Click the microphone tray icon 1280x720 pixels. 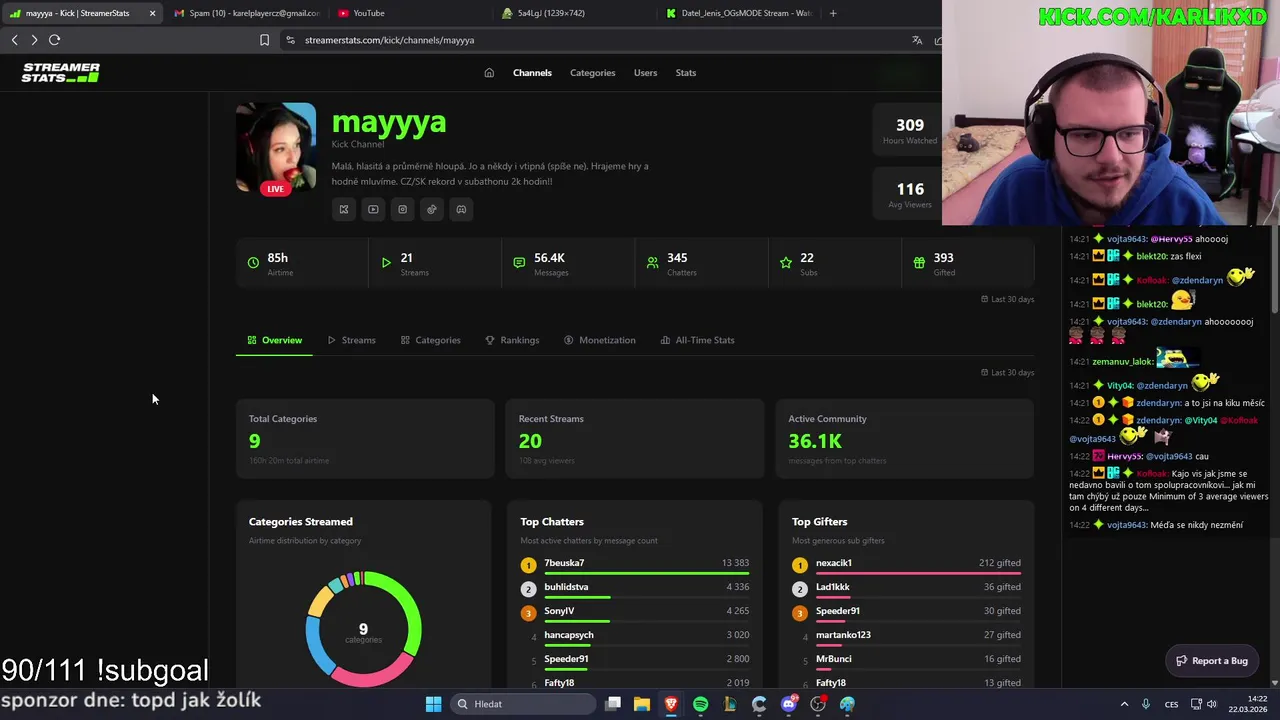point(1146,704)
